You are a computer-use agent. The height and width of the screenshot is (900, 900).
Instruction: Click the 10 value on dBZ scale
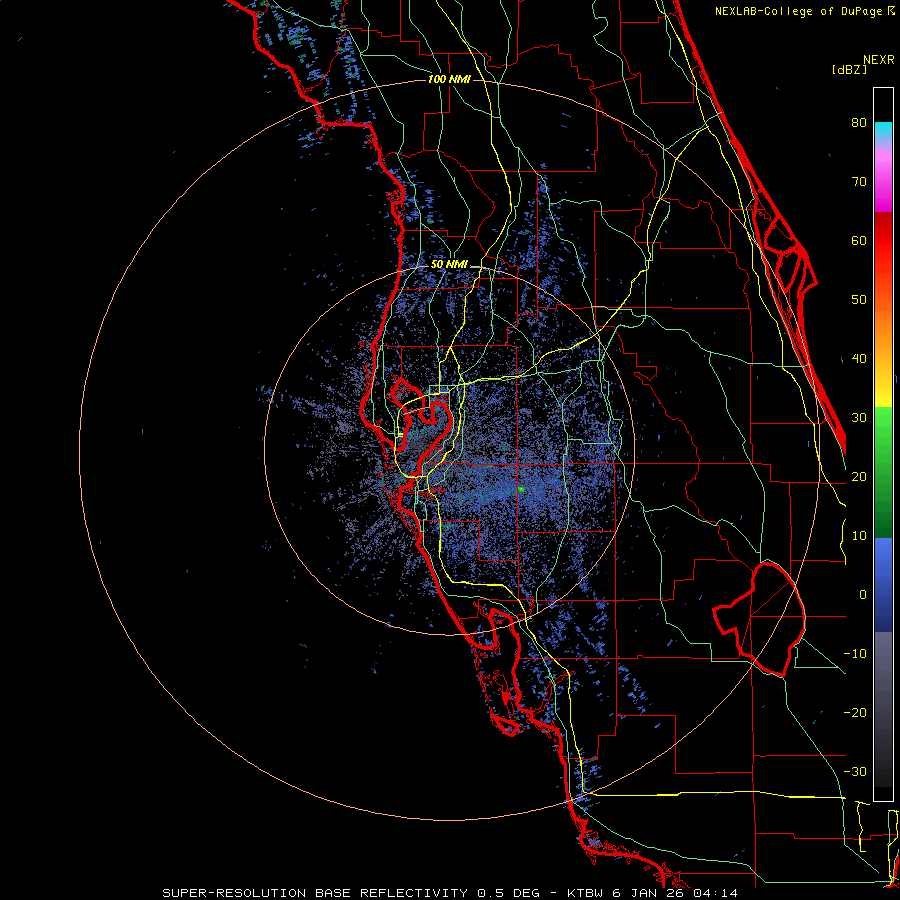pos(859,536)
